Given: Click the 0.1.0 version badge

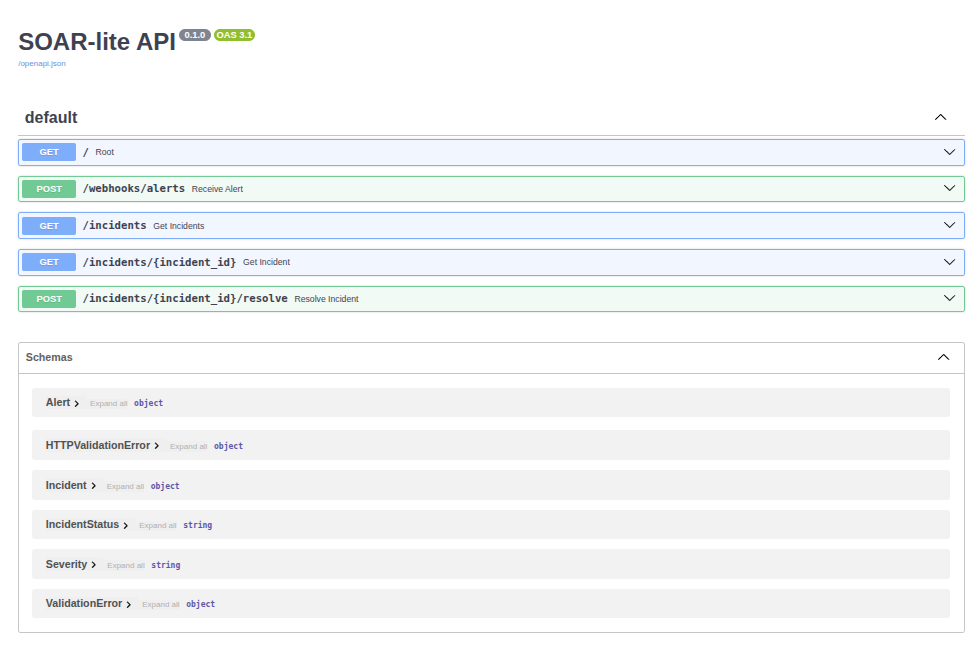Looking at the screenshot, I should tap(194, 34).
